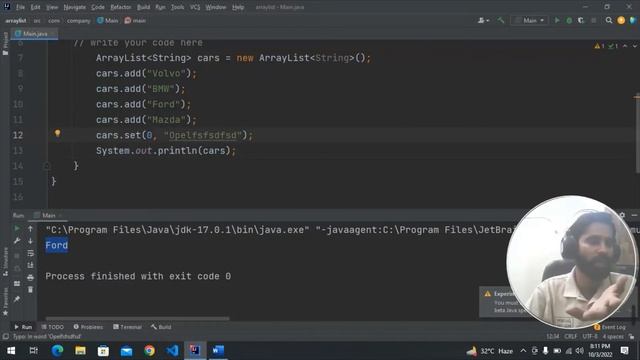Open the Code menu
Screen dimensions: 640x360
coord(98,7)
